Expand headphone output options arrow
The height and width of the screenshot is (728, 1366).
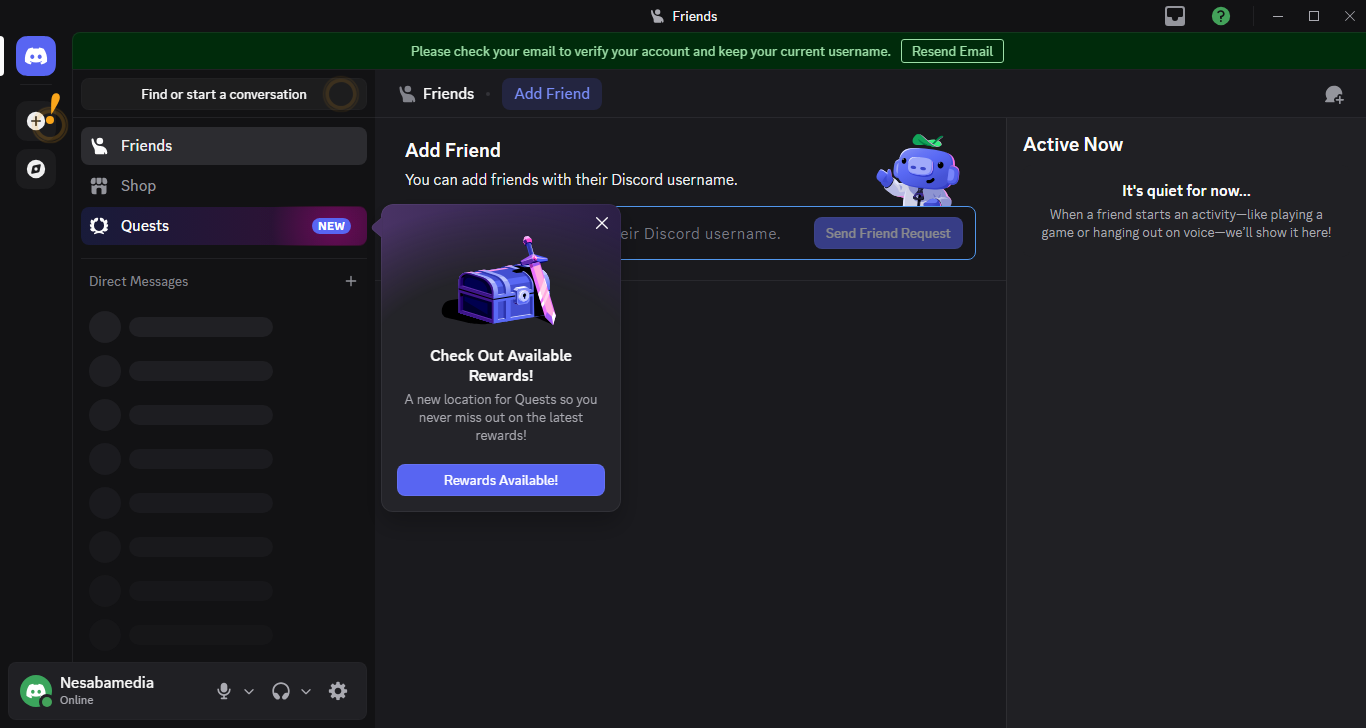pyautogui.click(x=306, y=691)
